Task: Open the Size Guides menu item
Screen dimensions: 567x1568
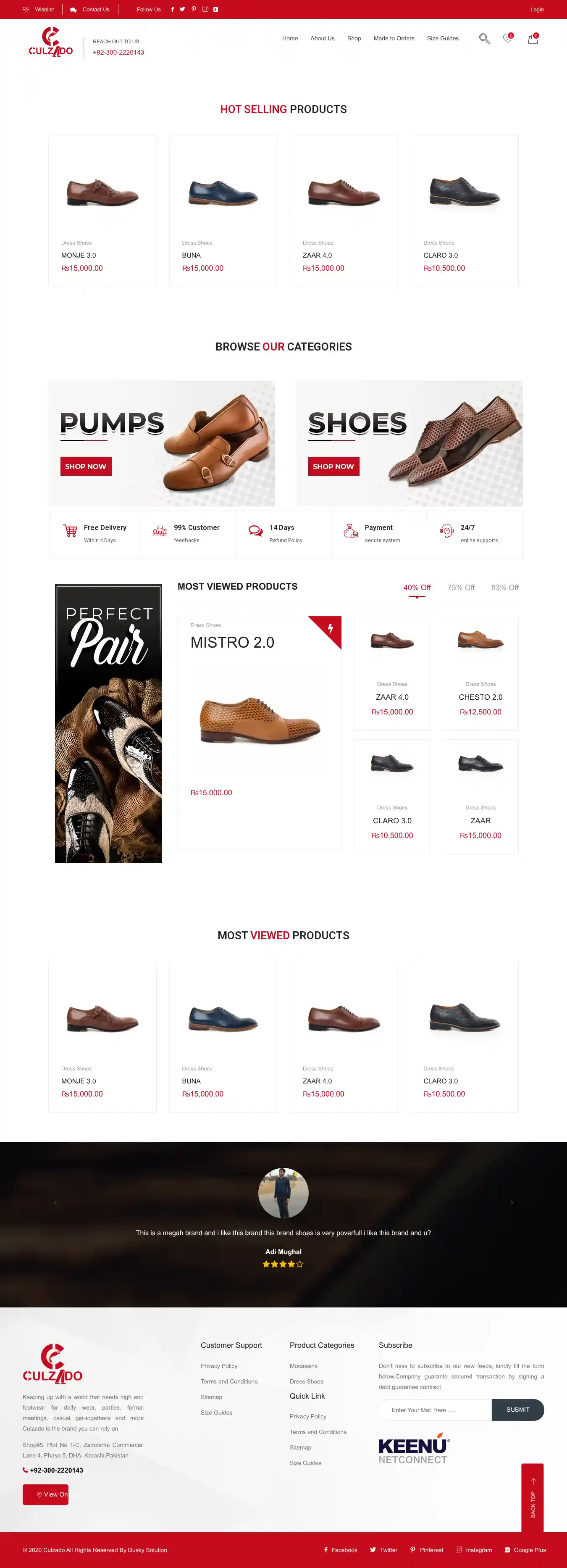Action: [x=442, y=38]
